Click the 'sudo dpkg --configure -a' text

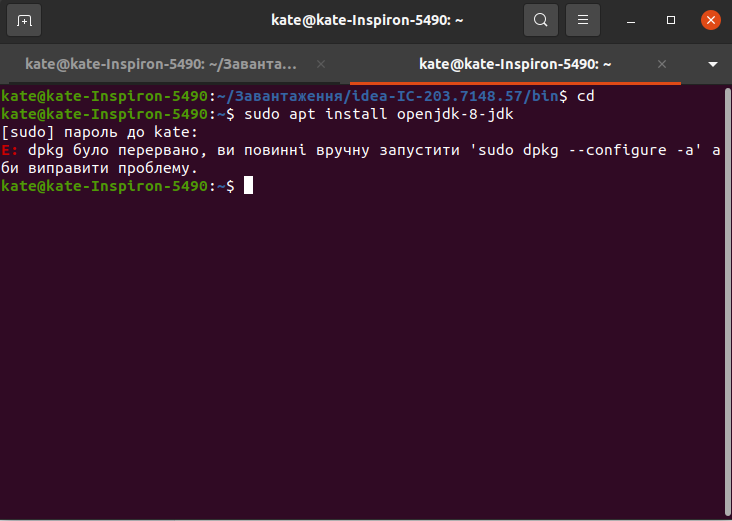point(585,150)
